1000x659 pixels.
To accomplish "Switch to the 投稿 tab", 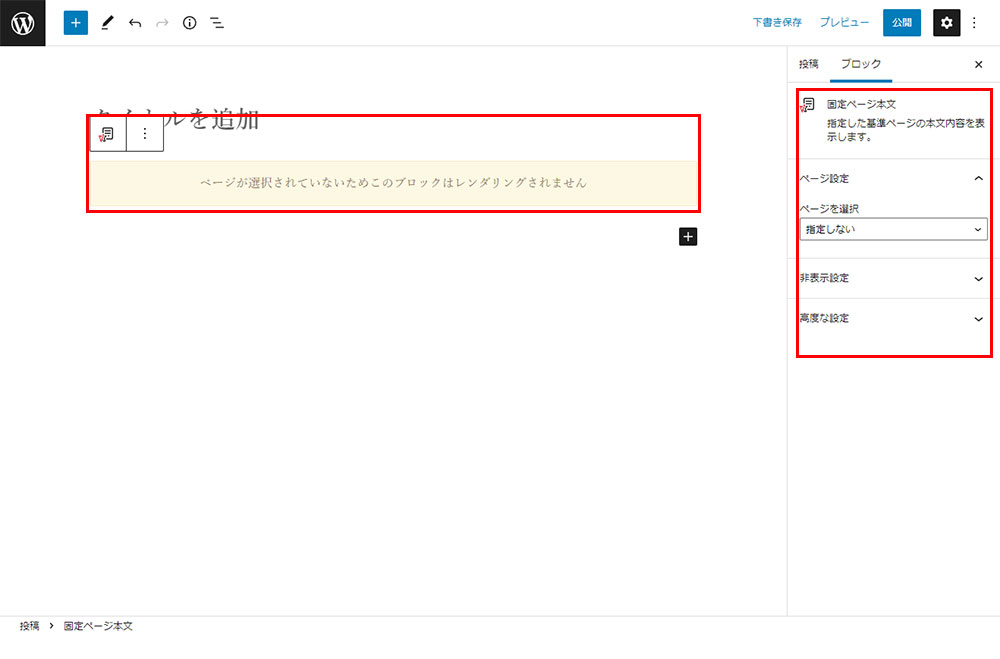I will (x=808, y=64).
